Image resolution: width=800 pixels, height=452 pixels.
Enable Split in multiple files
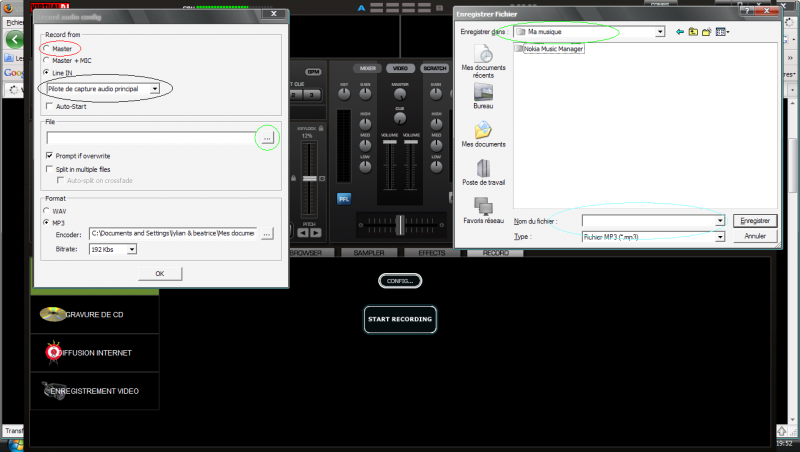pos(49,169)
